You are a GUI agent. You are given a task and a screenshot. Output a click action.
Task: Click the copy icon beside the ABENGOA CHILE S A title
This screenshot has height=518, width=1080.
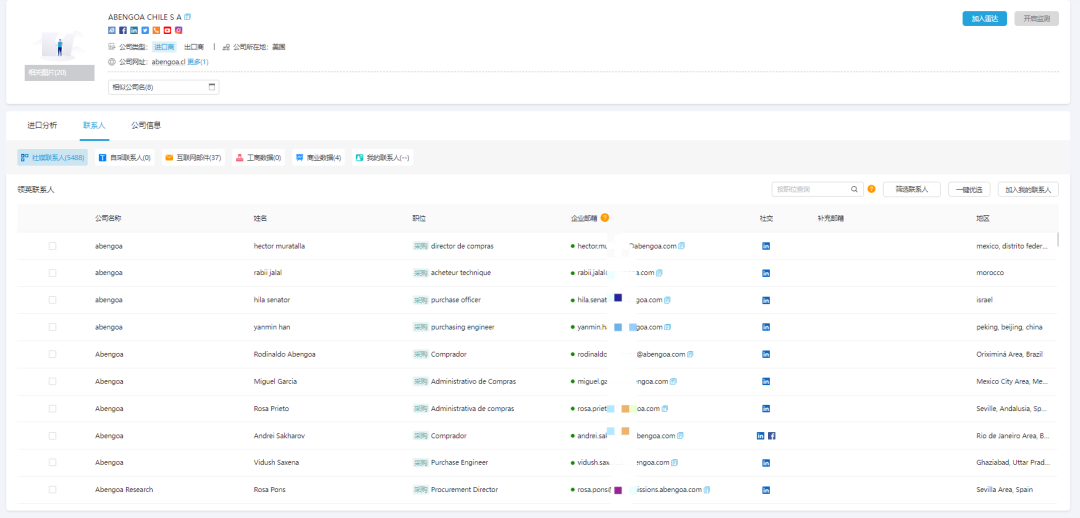(188, 17)
